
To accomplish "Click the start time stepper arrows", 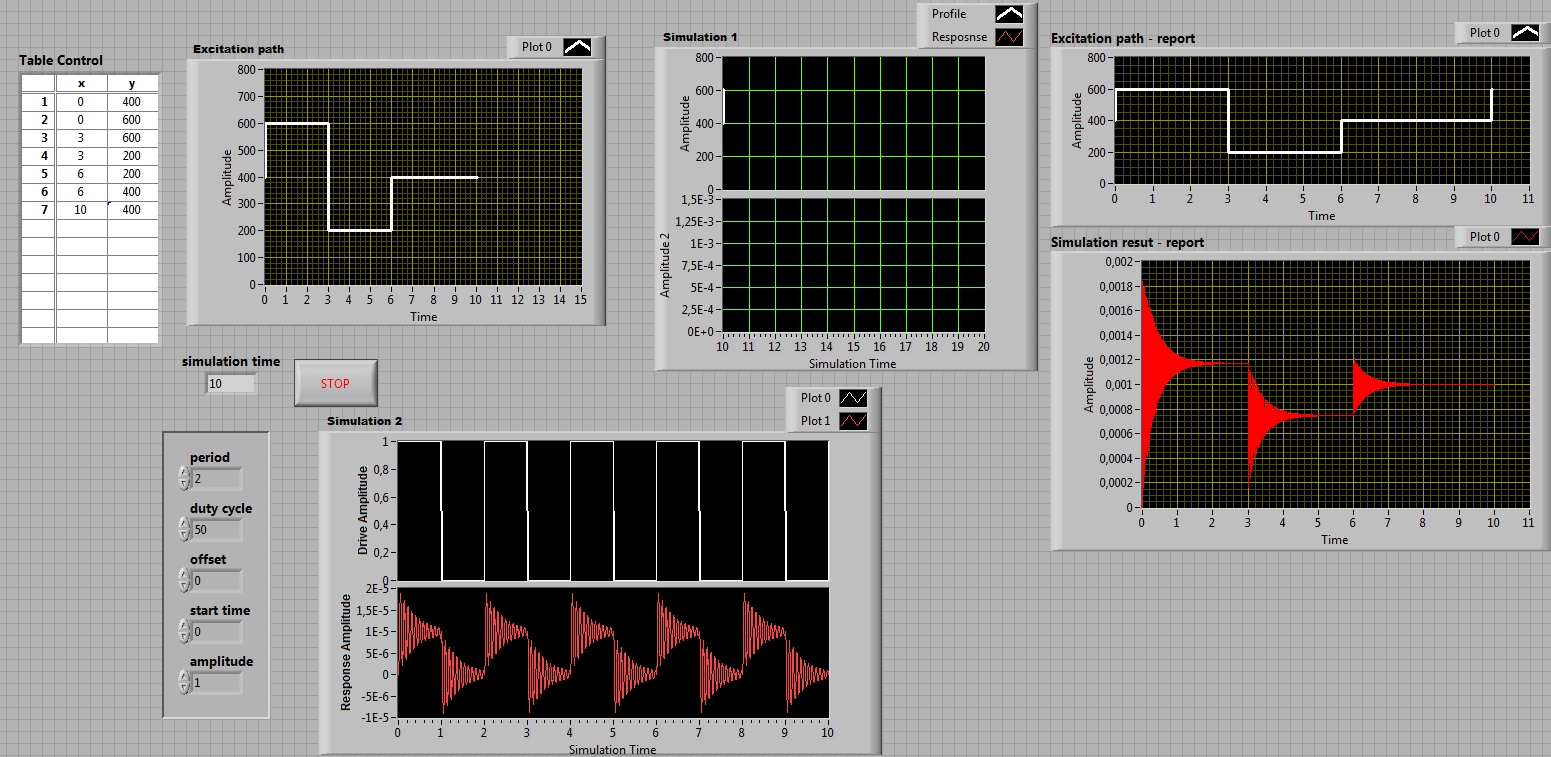I will tap(184, 631).
